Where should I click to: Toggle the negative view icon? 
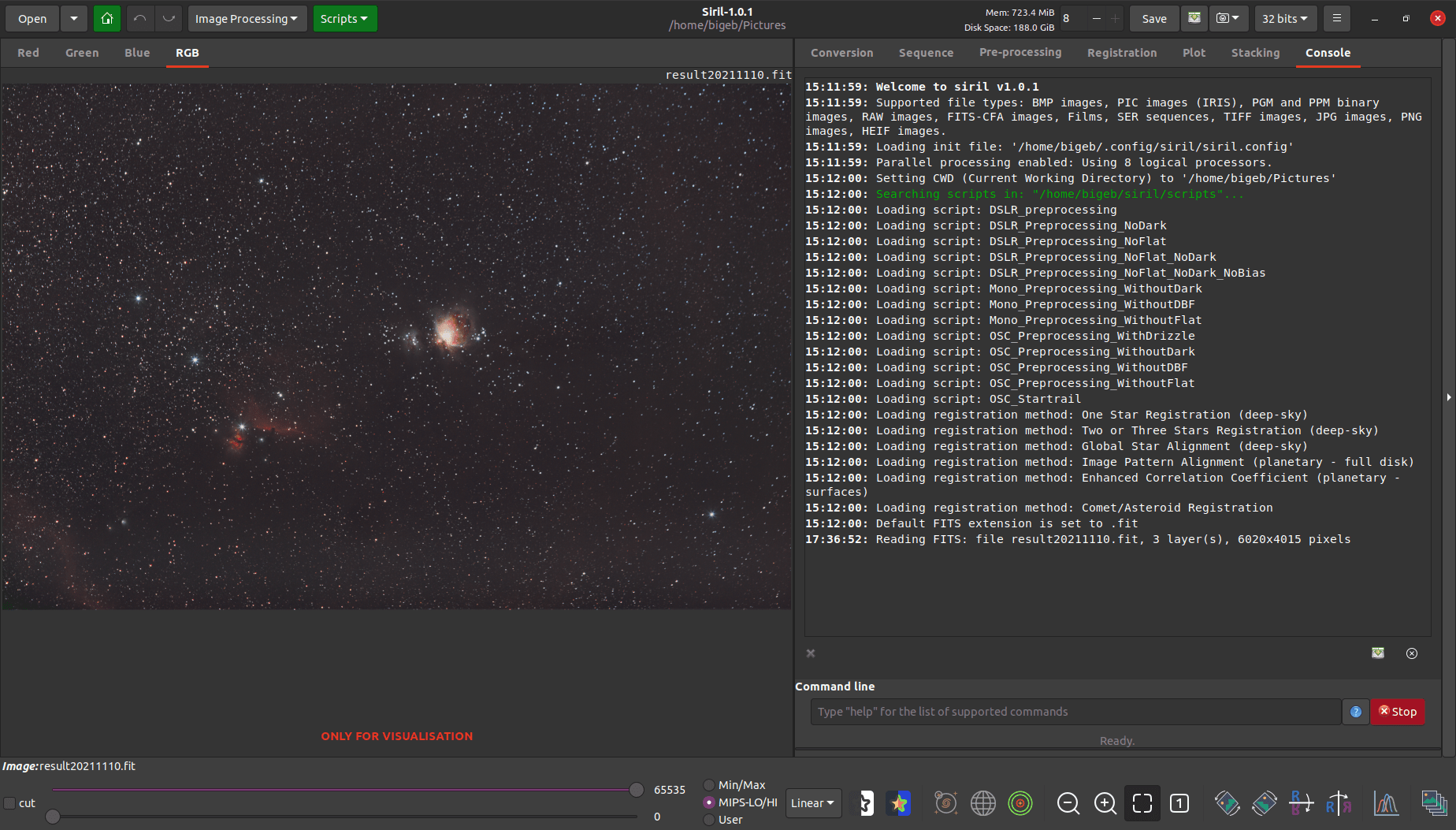tap(864, 803)
